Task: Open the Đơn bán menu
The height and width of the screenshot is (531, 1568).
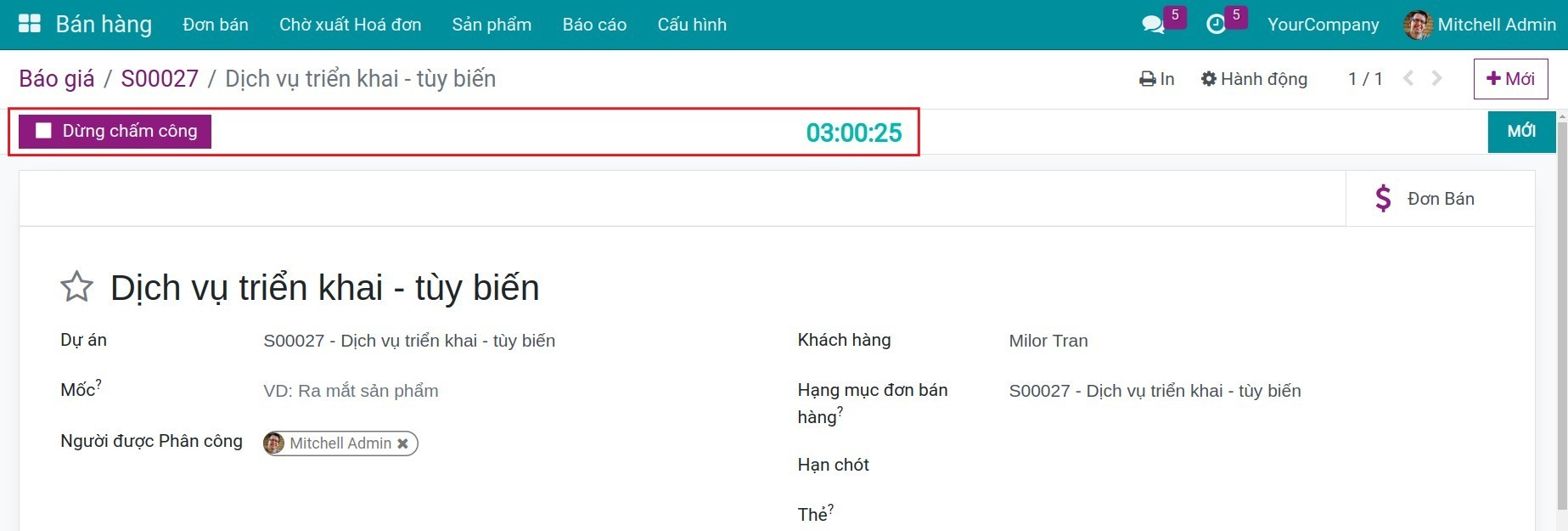Action: pos(216,25)
